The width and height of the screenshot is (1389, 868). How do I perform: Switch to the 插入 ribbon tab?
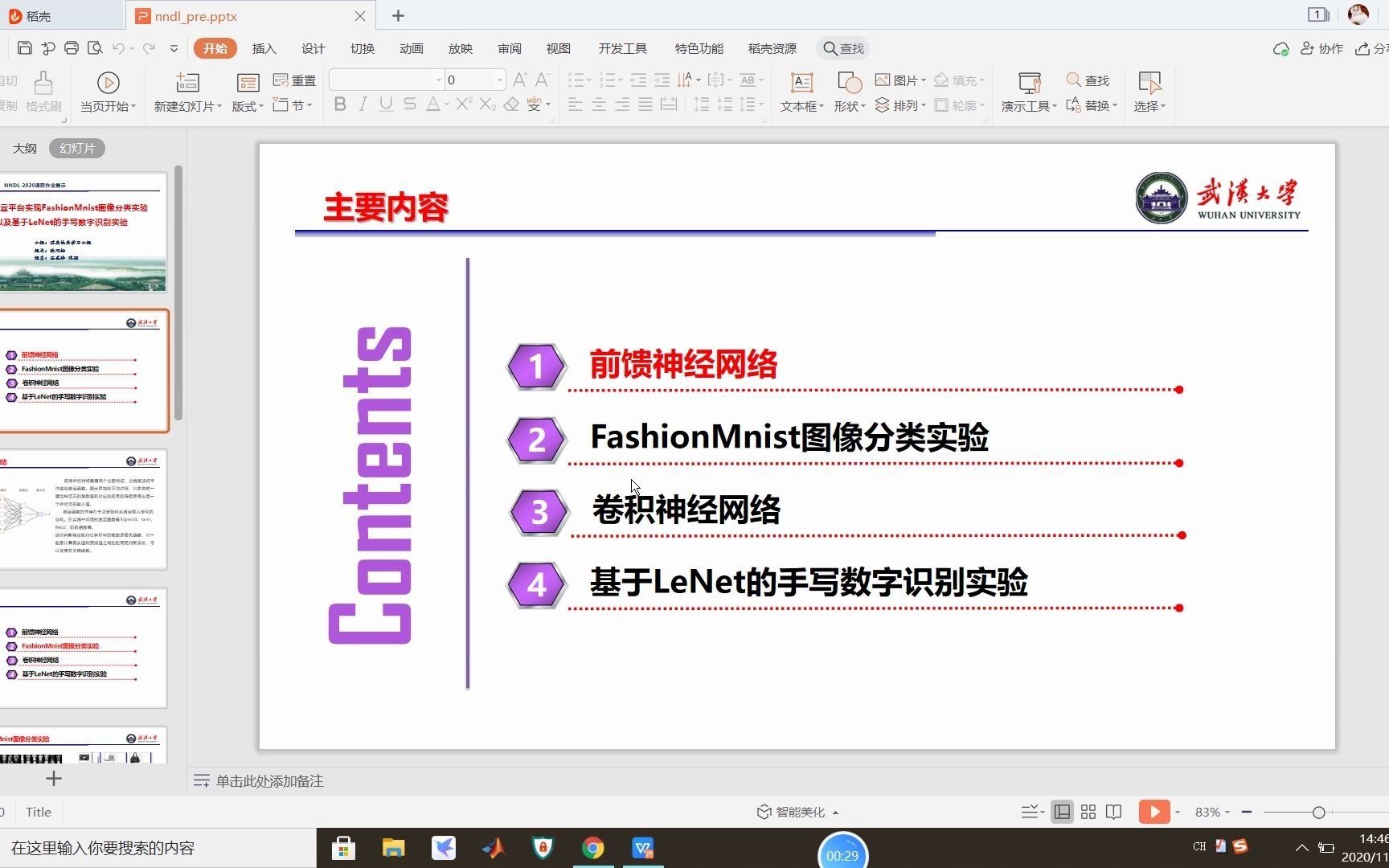pos(264,48)
